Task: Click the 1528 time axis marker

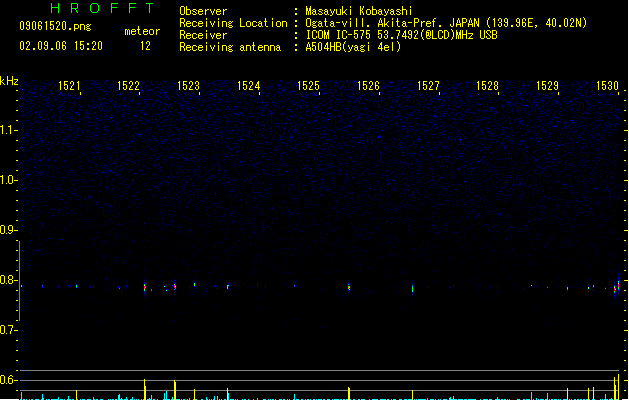Action: [x=487, y=86]
